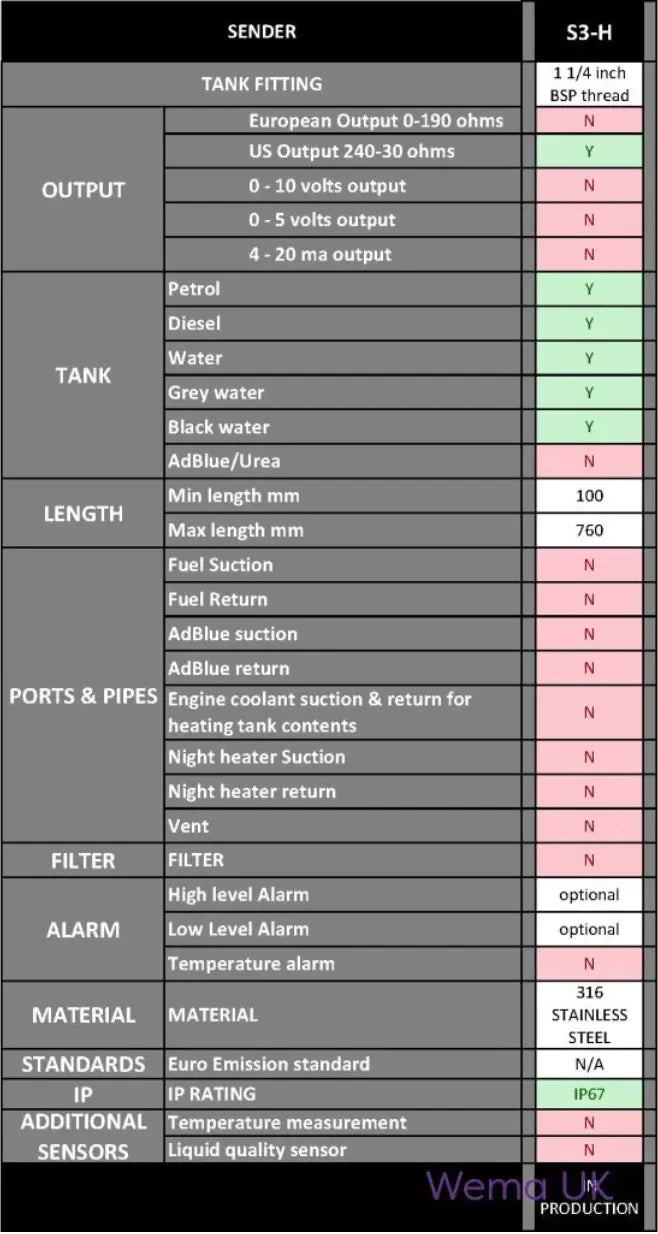
Task: Select the Temperature alarm row label
Action: pyautogui.click(x=251, y=964)
